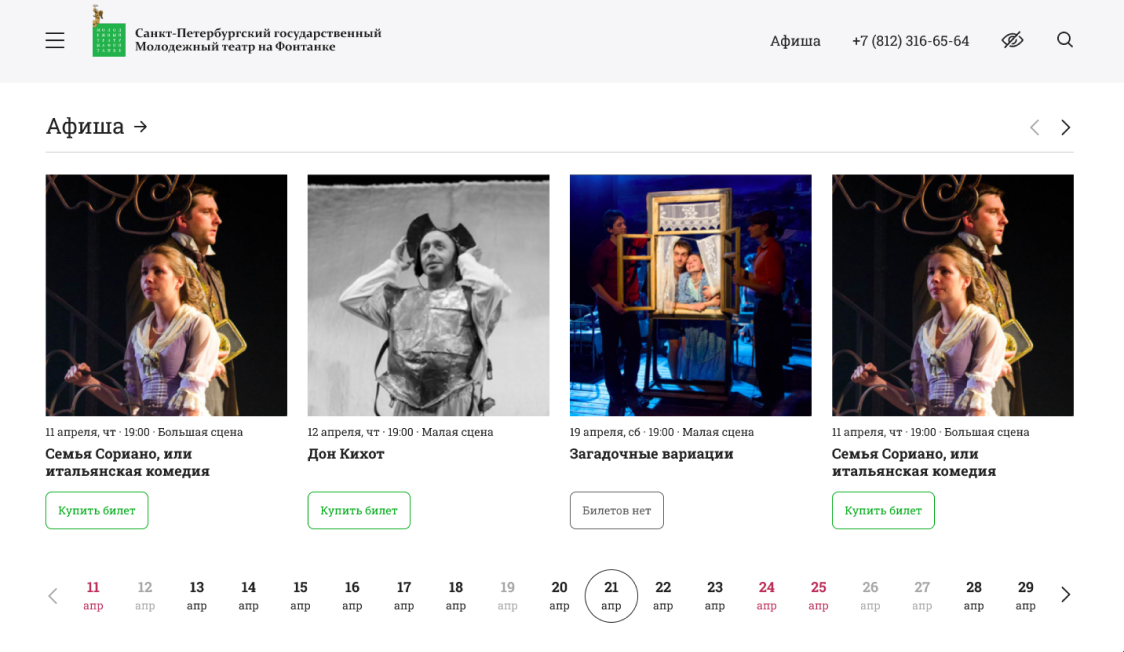Screen dimensions: 1124x652
Task: Open the Дон Кихот title link
Action: [346, 454]
